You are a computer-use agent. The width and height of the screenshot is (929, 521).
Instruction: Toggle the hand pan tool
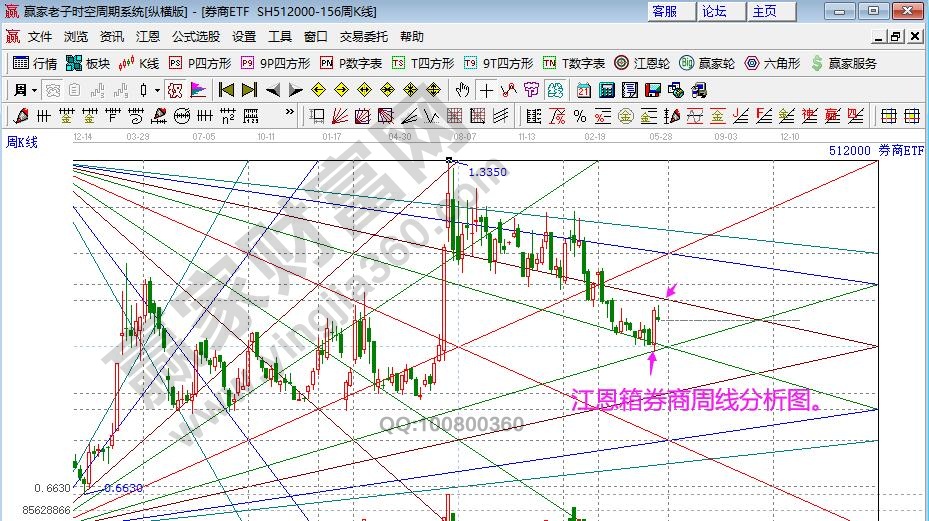463,90
